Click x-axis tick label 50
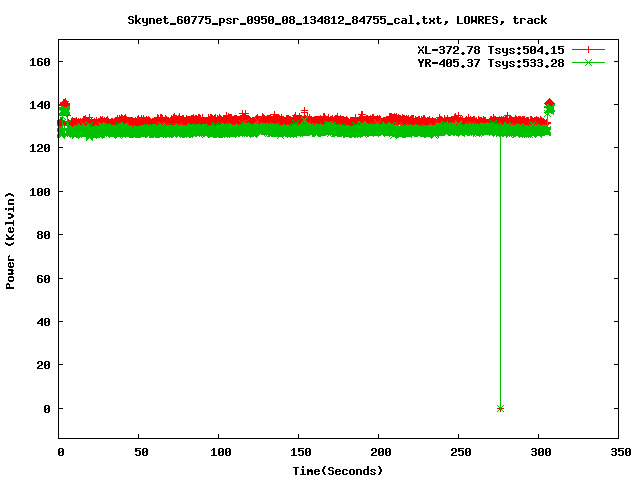The height and width of the screenshot is (480, 640). (141, 452)
